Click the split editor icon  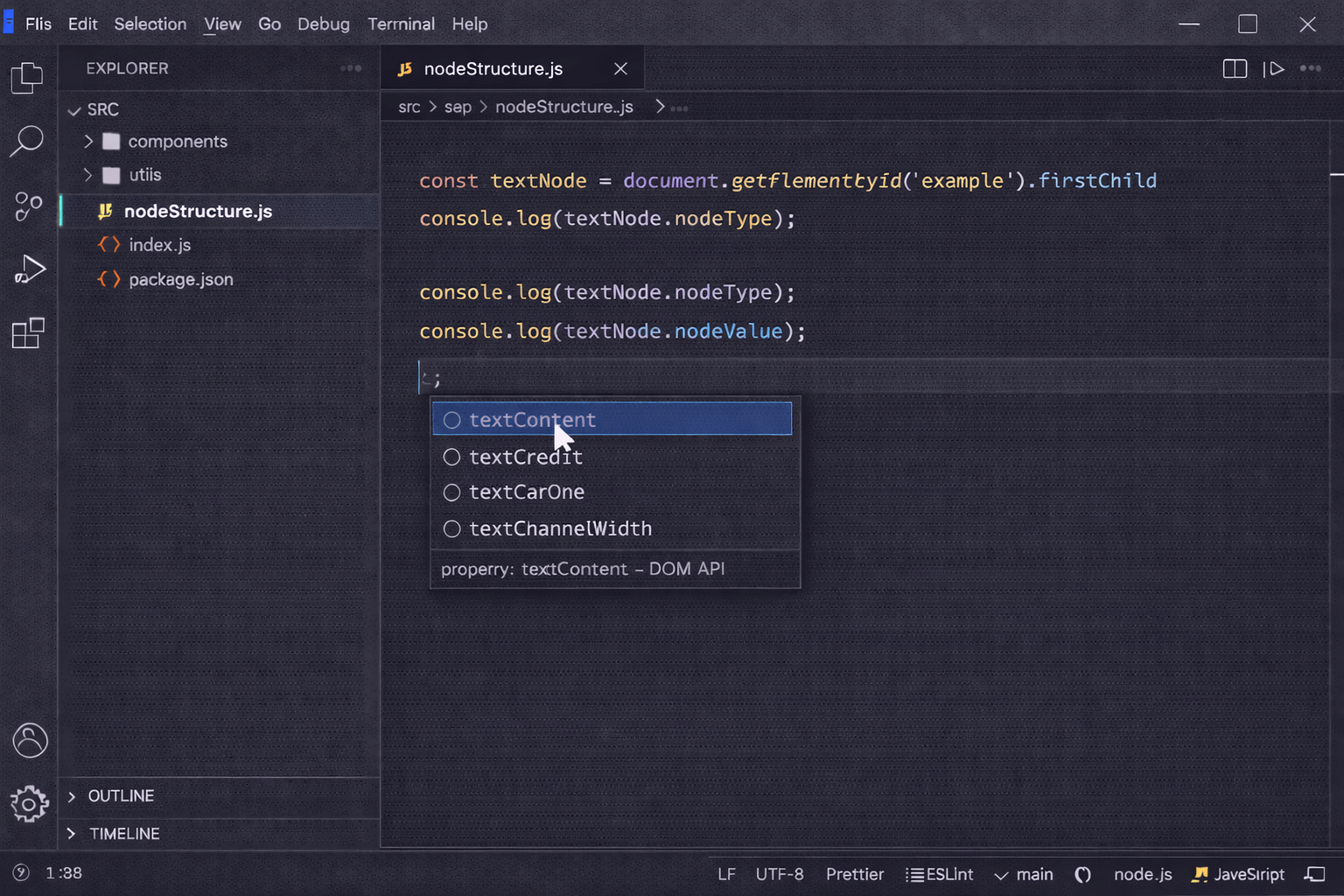pos(1235,68)
